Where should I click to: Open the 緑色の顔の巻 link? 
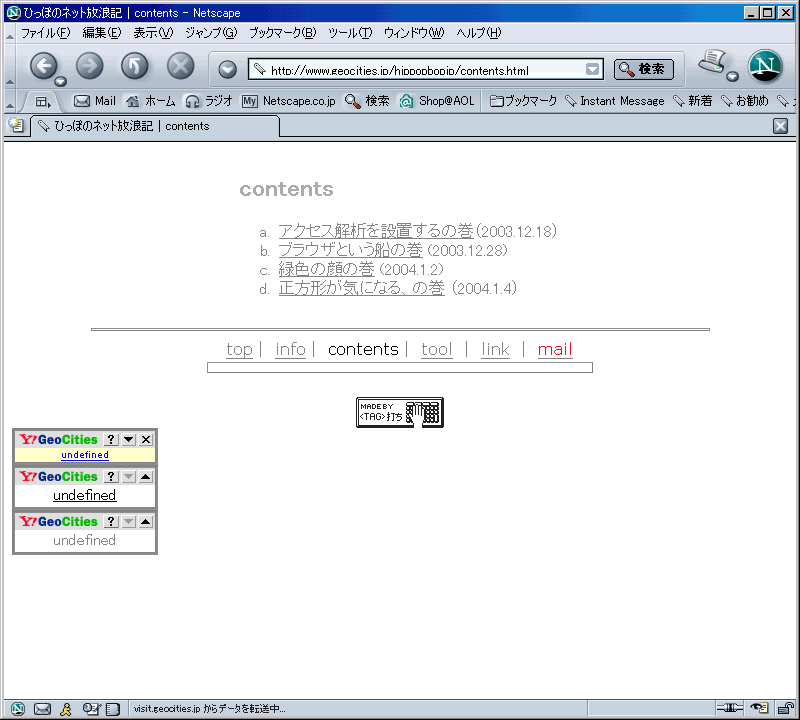(x=327, y=269)
